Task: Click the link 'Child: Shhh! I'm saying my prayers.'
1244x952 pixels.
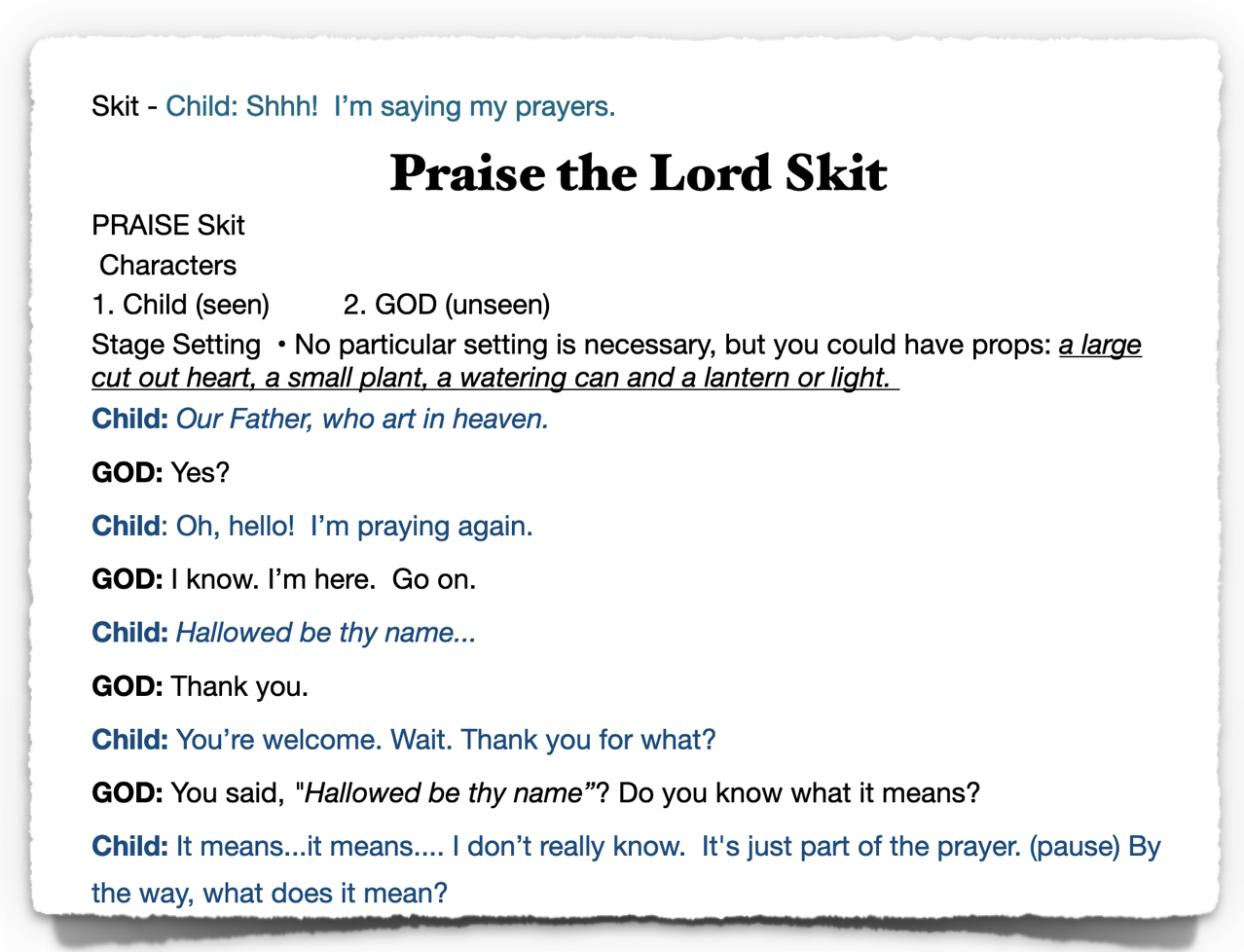Action: 390,106
